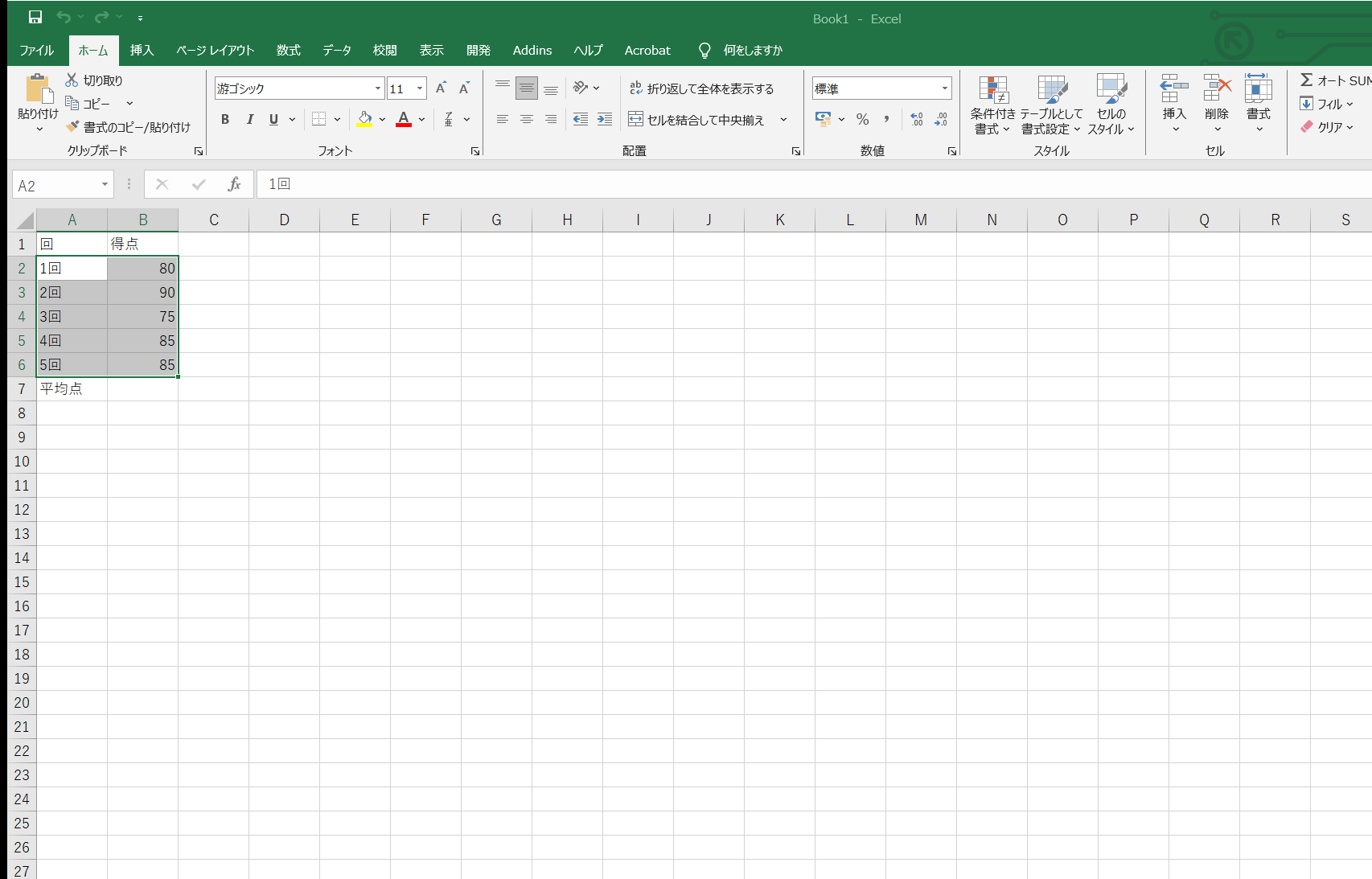The height and width of the screenshot is (879, 1372).
Task: Open the データ ribbon tab
Action: (x=337, y=50)
